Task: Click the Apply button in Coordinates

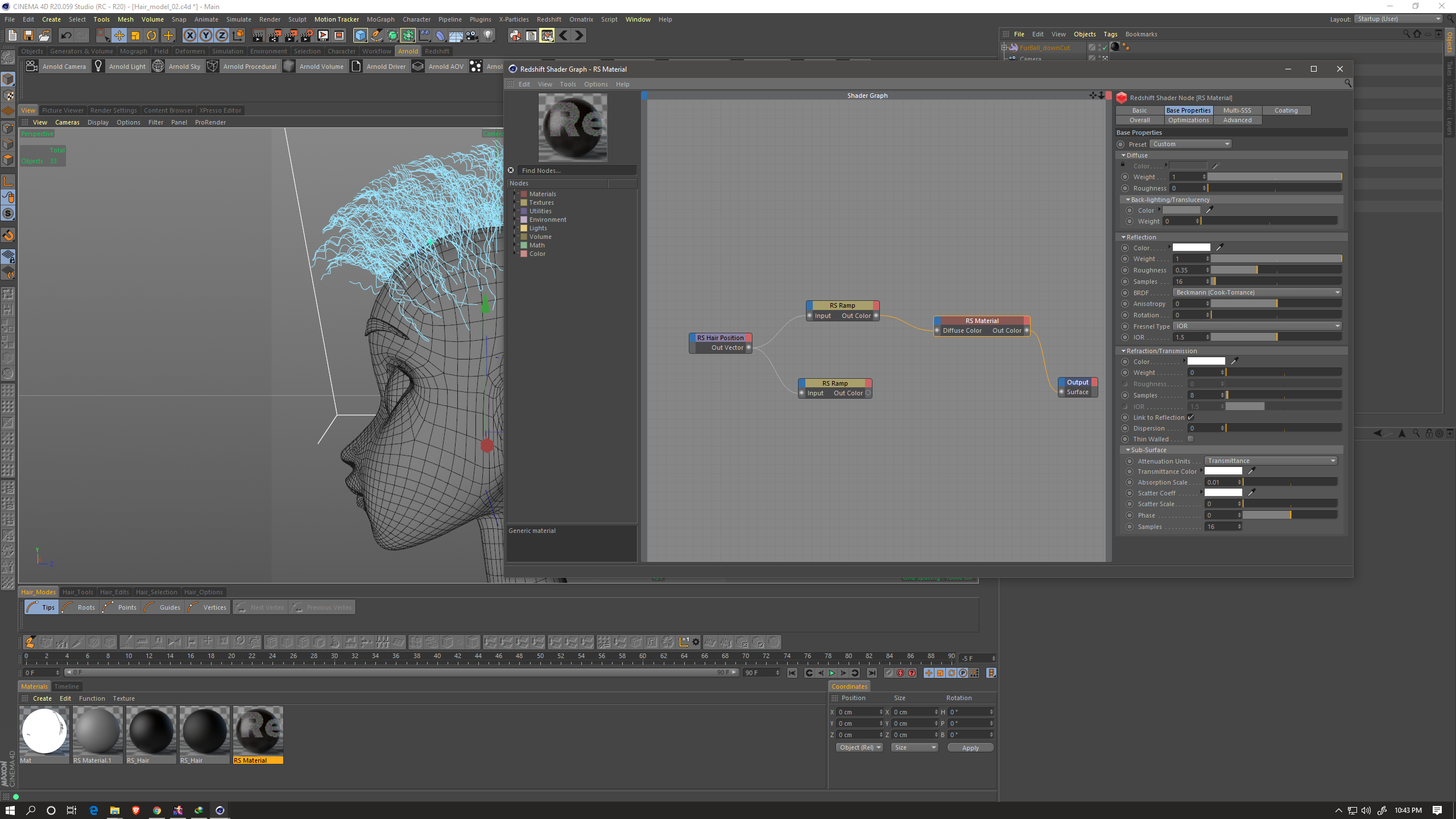Action: pos(970,748)
